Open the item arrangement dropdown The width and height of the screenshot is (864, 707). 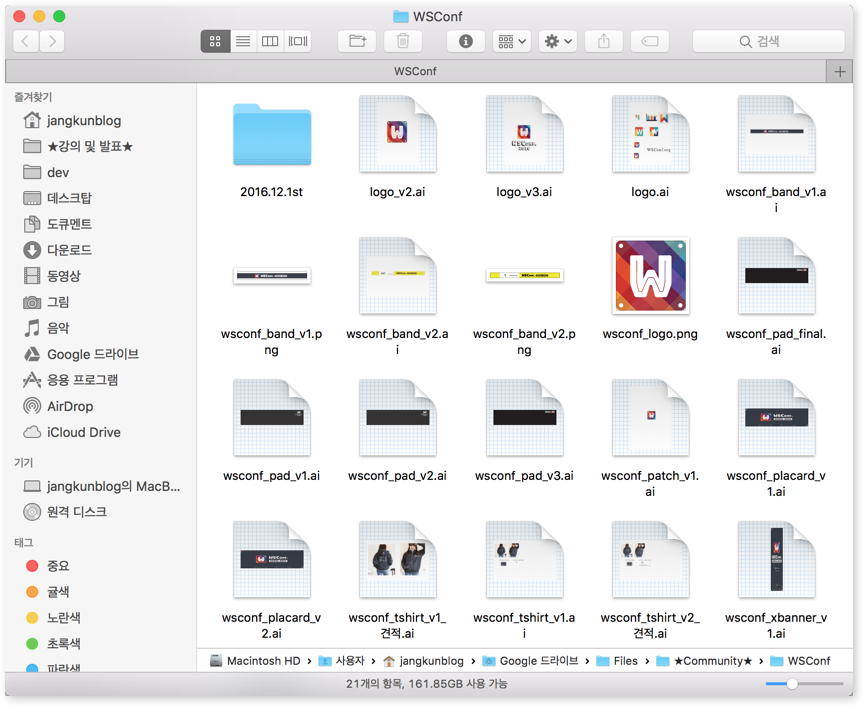511,41
